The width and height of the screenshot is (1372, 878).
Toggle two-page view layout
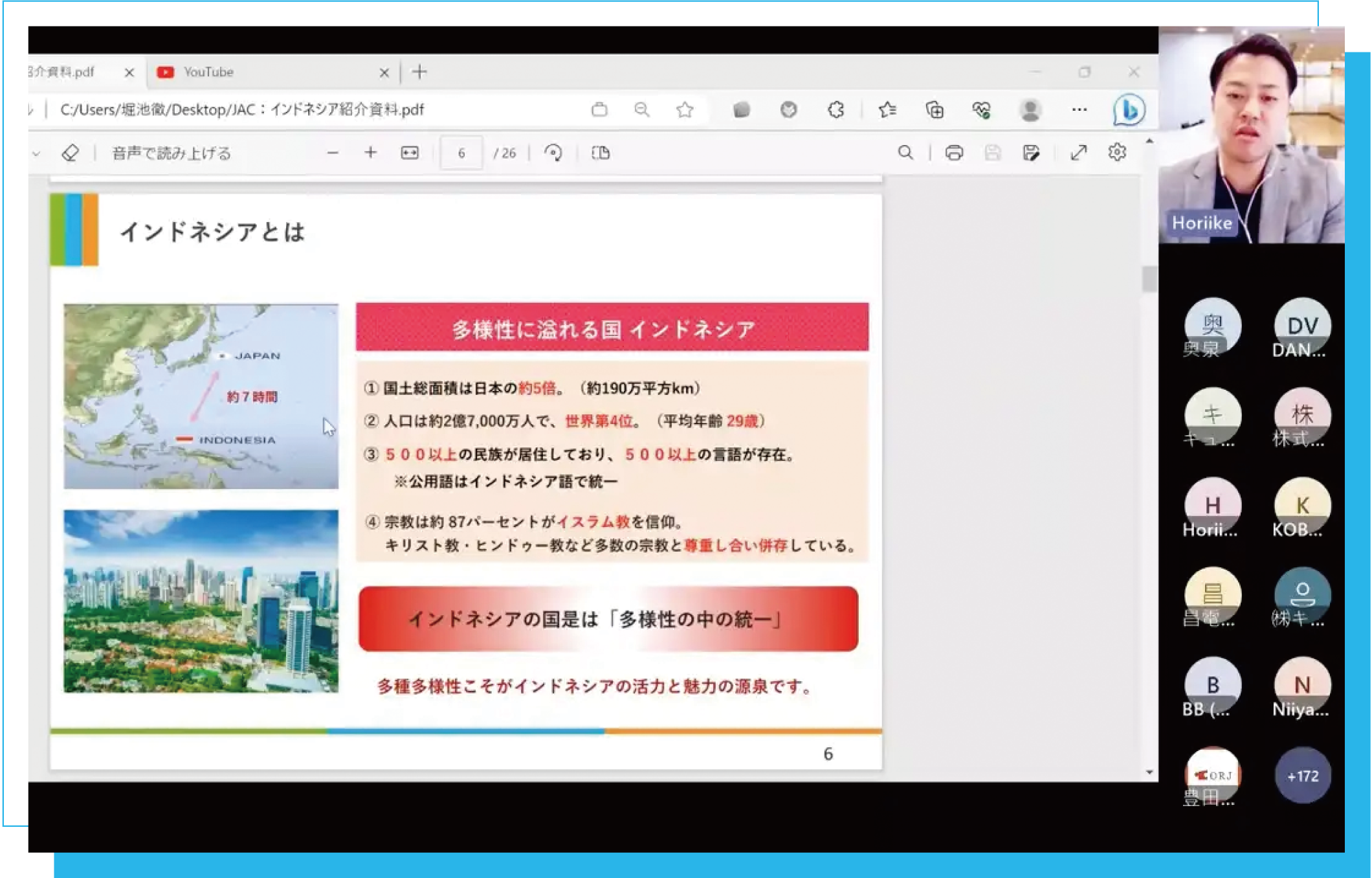coord(602,153)
